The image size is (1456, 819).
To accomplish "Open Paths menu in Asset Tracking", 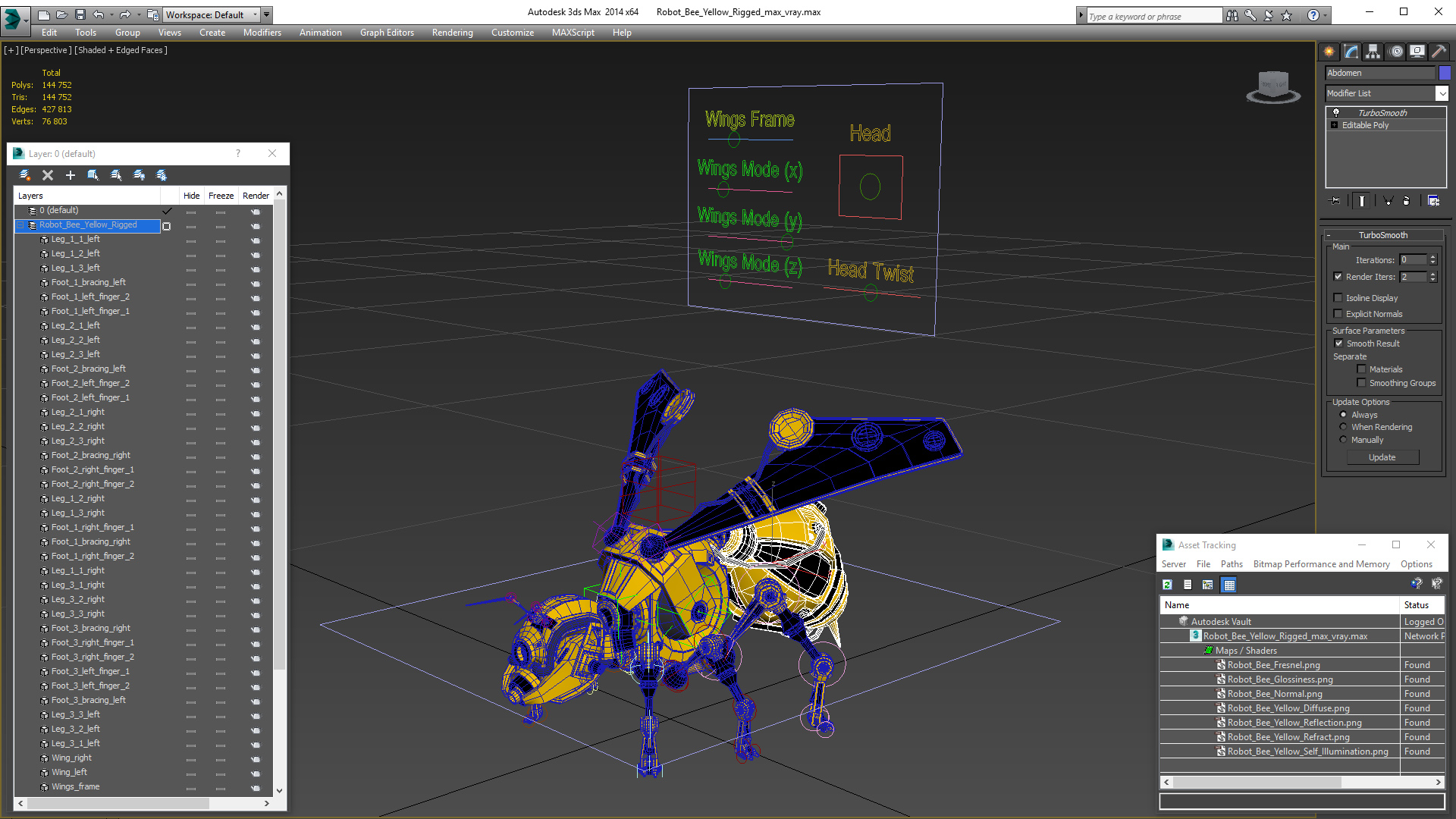I will point(1231,564).
